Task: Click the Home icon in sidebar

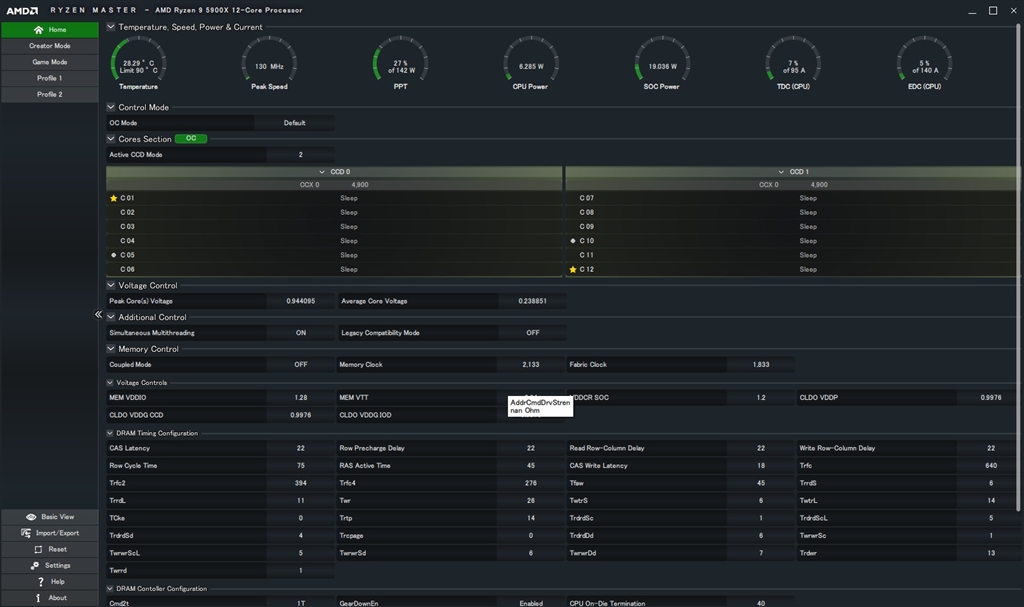Action: (x=39, y=30)
